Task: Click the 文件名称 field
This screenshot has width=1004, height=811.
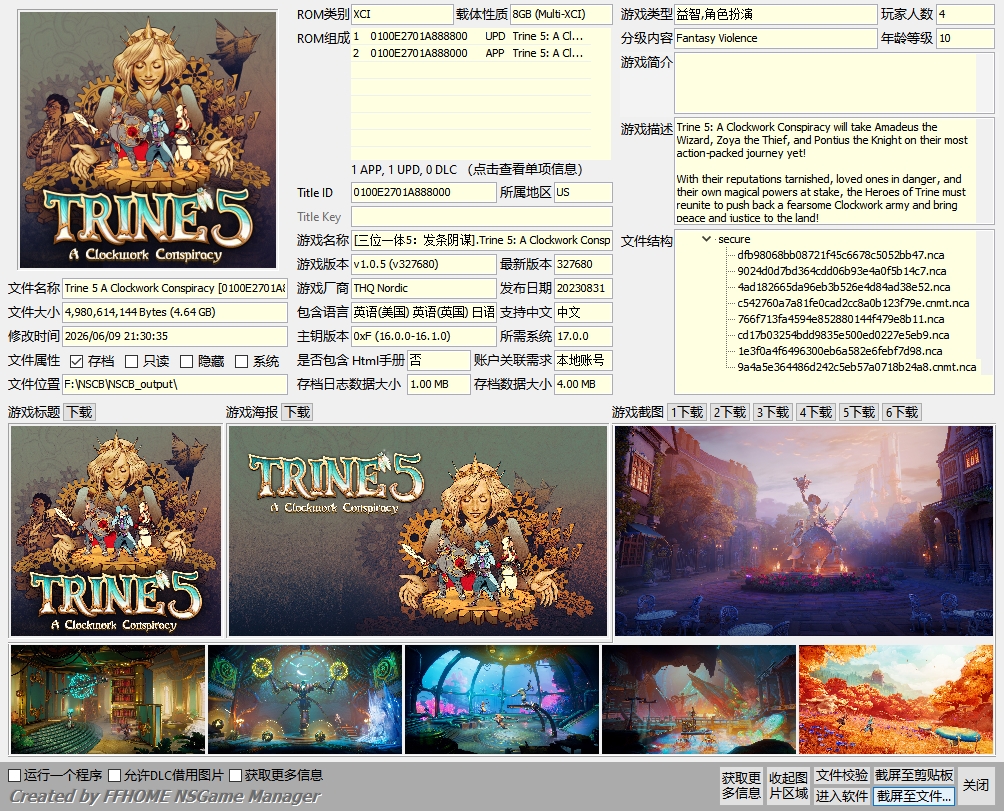Action: pyautogui.click(x=174, y=288)
